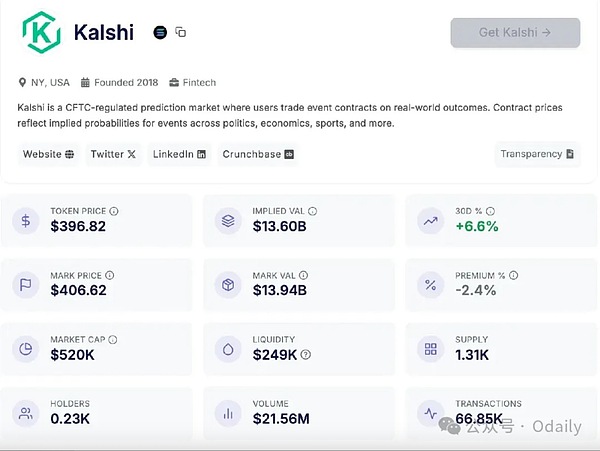Click the Supply grid icon
Screen dimensions: 600x451
tap(431, 350)
